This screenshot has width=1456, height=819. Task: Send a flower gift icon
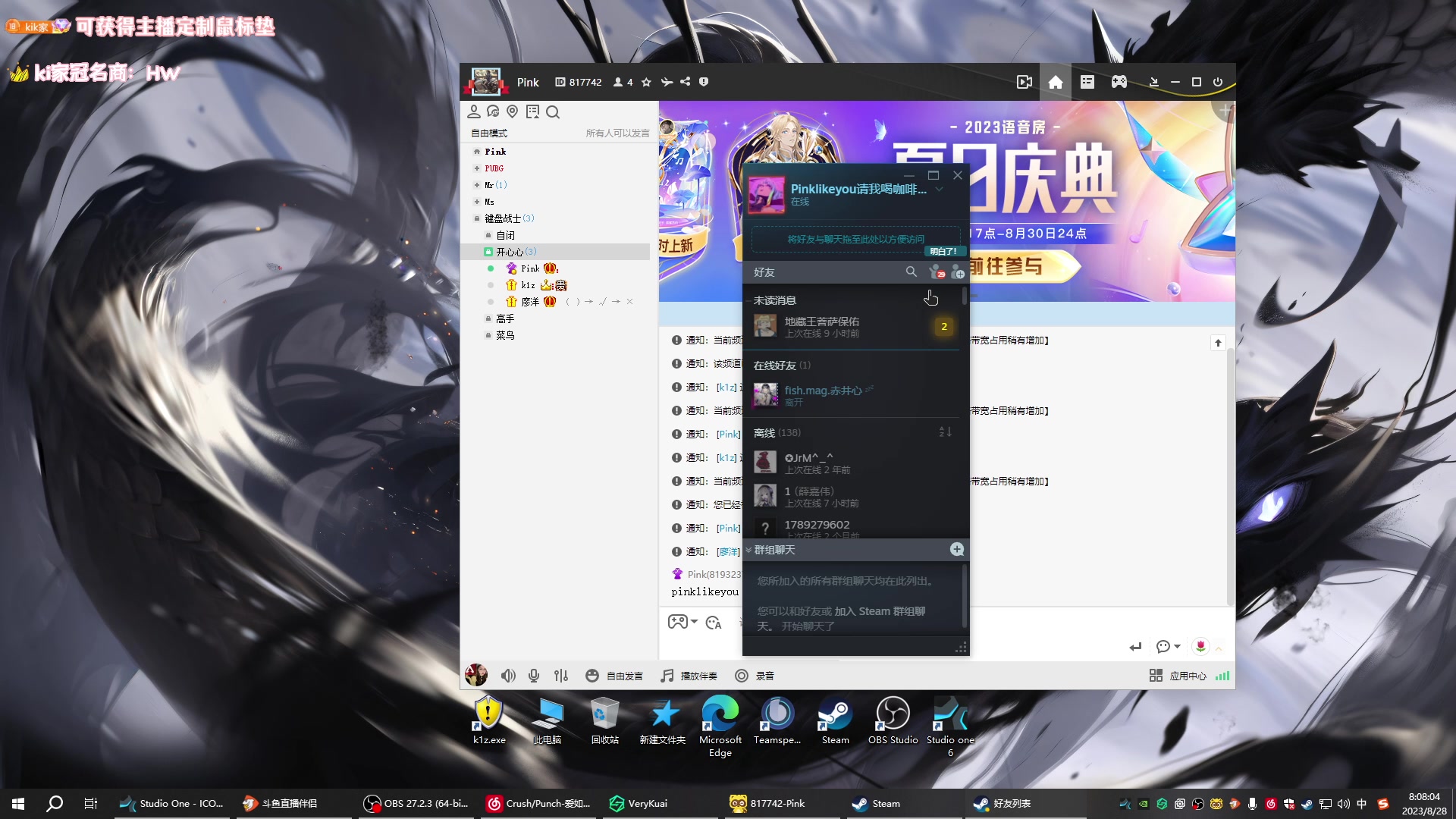tap(1200, 646)
